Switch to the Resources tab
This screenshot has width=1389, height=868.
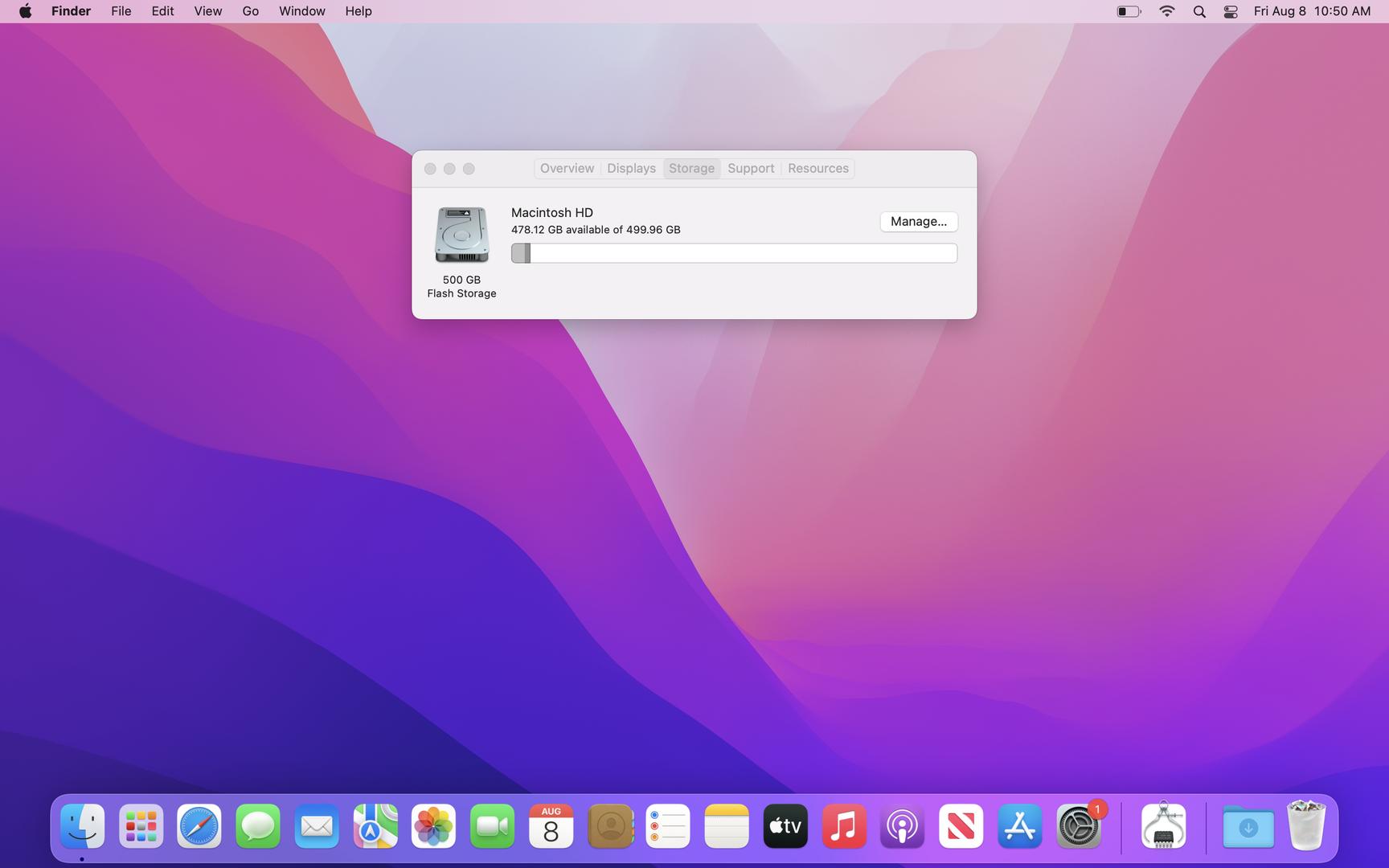point(817,168)
